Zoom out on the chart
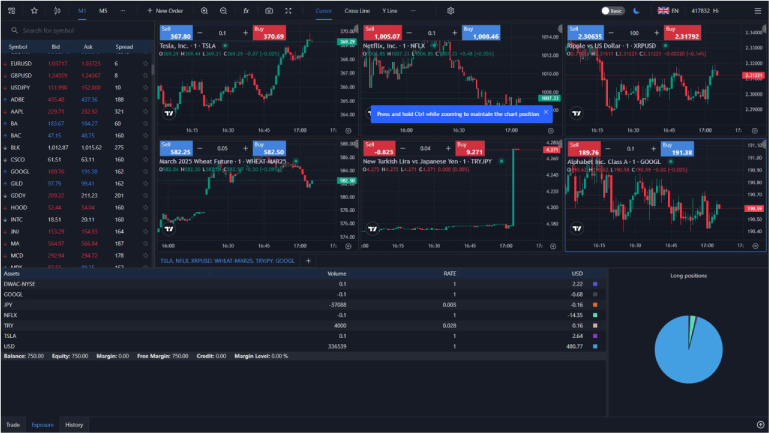 tap(224, 11)
